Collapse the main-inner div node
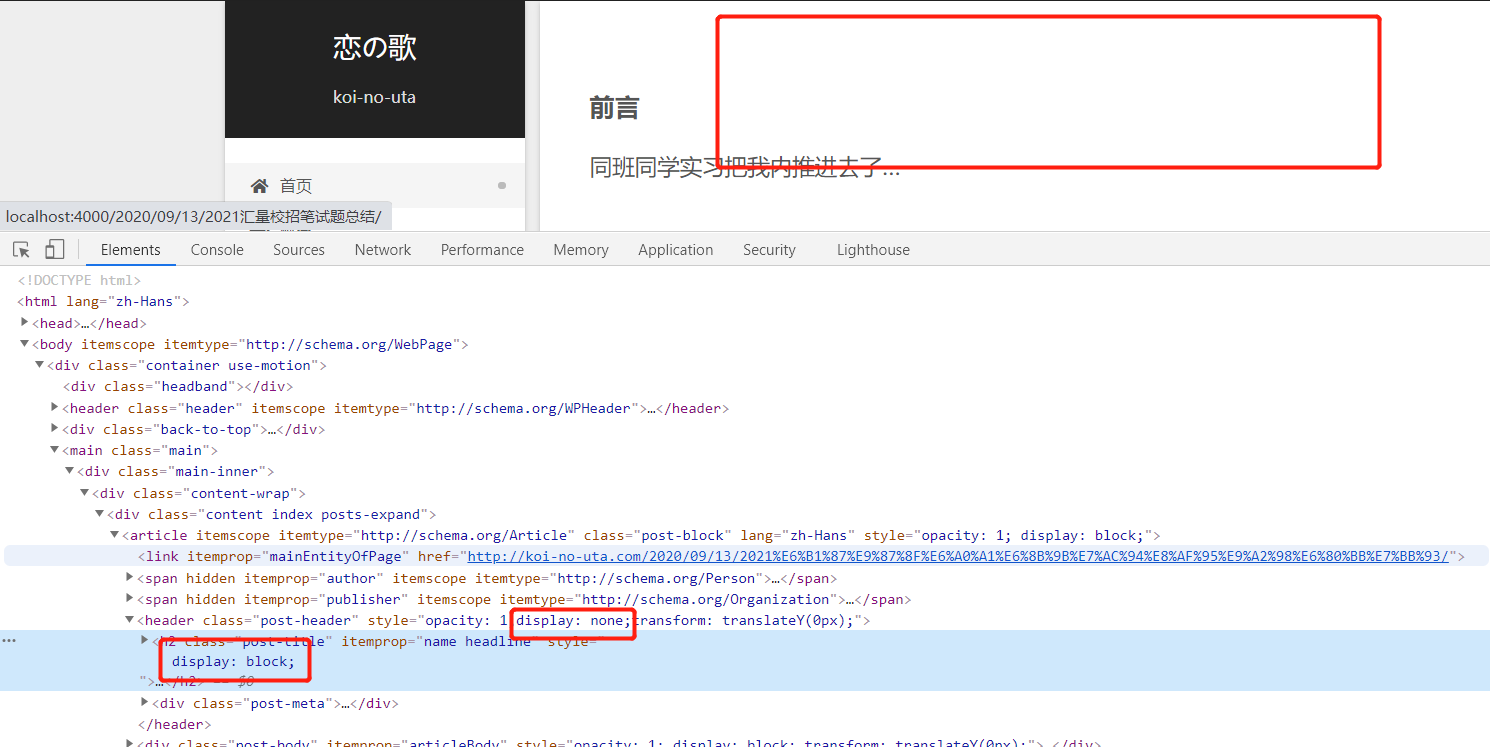Image resolution: width=1490 pixels, height=747 pixels. pyautogui.click(x=70, y=471)
